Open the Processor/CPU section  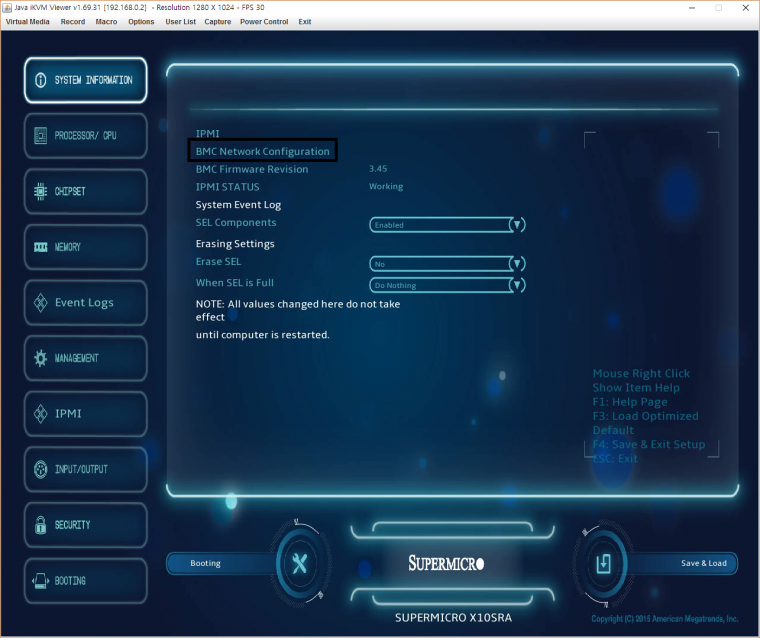[86, 136]
